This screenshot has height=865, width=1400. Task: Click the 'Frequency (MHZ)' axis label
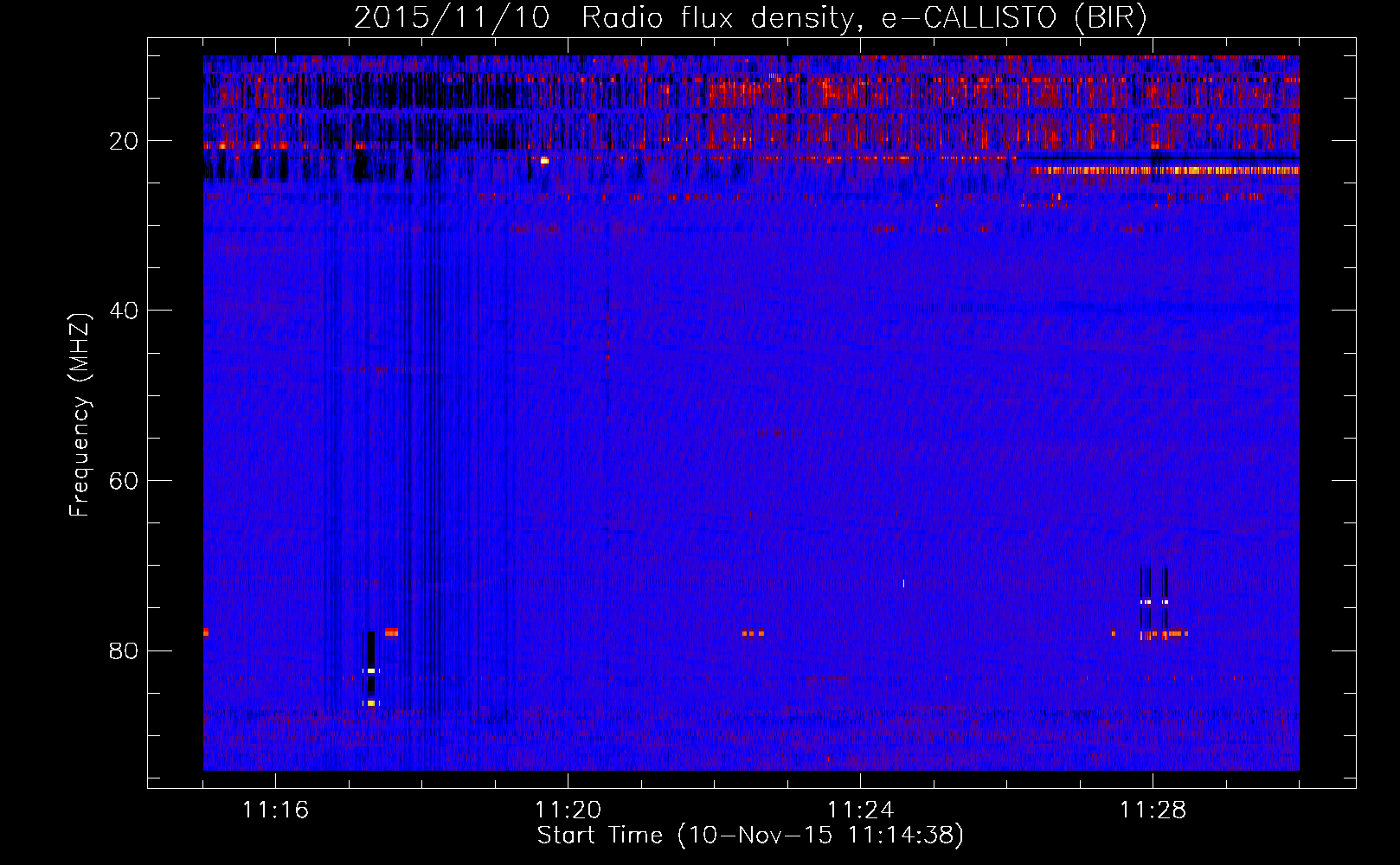[x=80, y=415]
